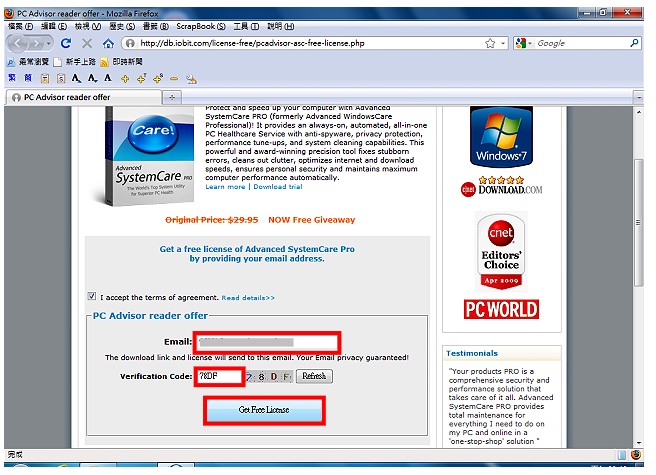Open the 檢視 (V) menu
Image resolution: width=656 pixels, height=475 pixels.
click(88, 26)
